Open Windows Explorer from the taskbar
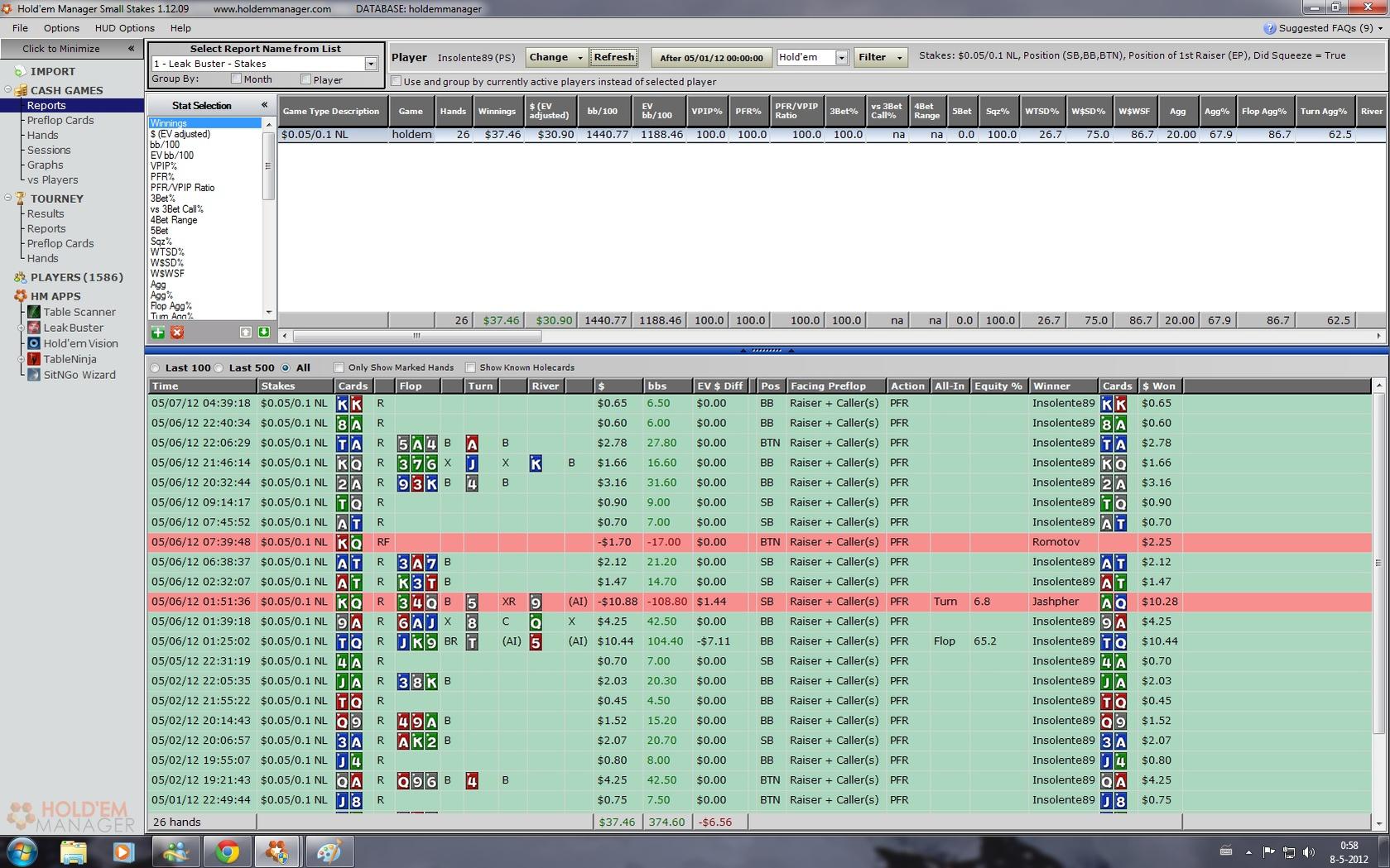The height and width of the screenshot is (868, 1390). (x=74, y=851)
